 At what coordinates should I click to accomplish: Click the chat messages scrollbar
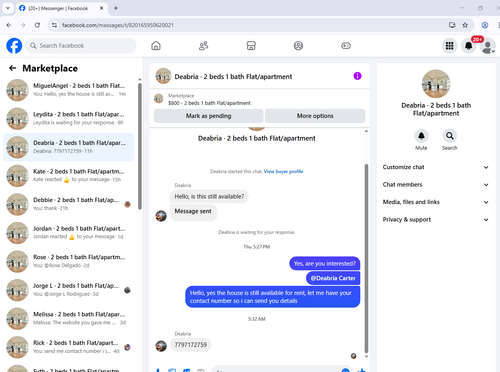[366, 258]
